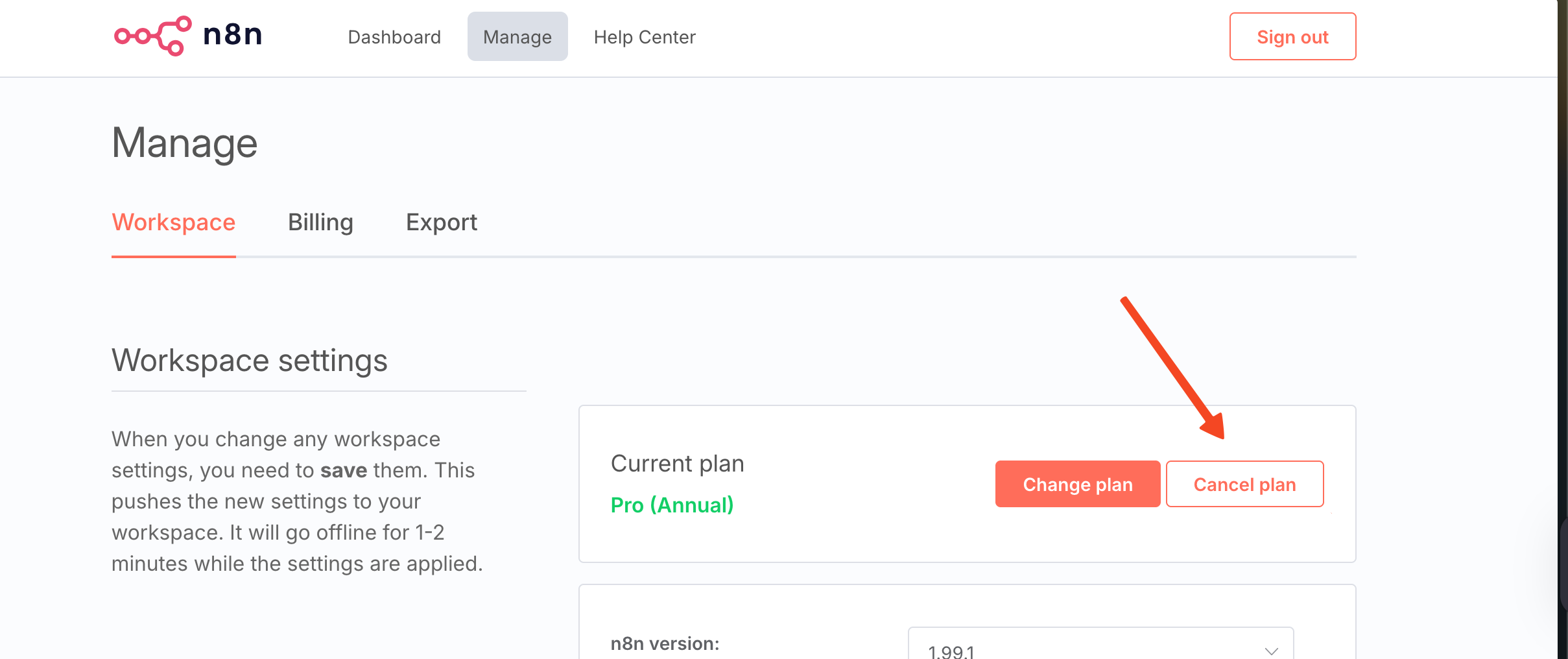Open the Billing tab

coord(320,222)
